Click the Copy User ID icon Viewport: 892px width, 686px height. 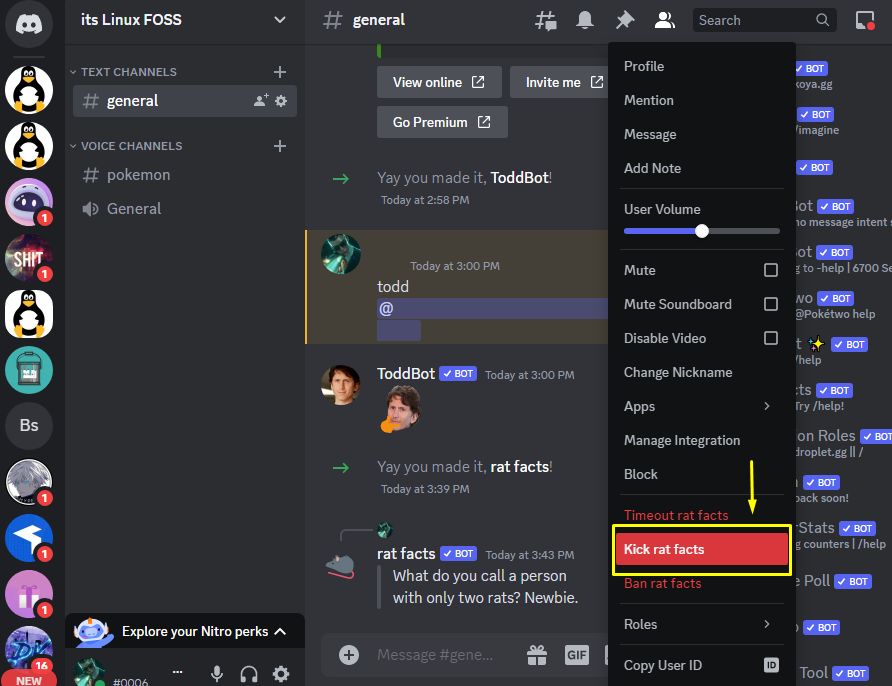tap(771, 665)
